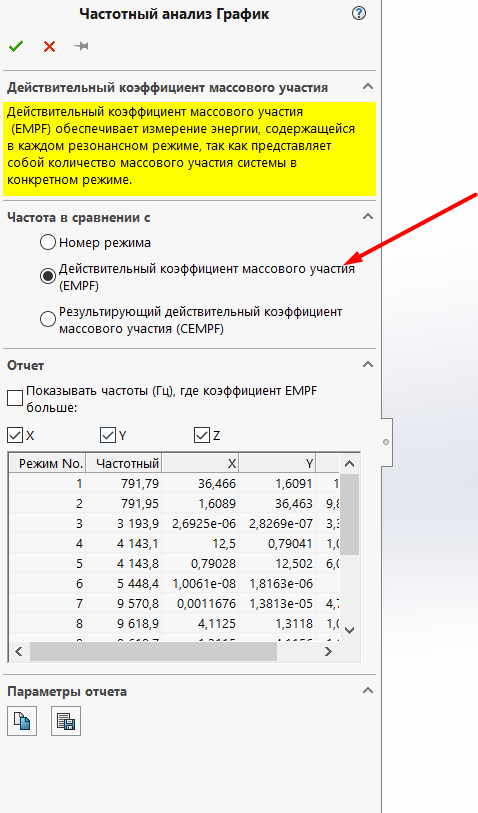
Task: Select frequency cell 5 448,4
Action: point(123,583)
